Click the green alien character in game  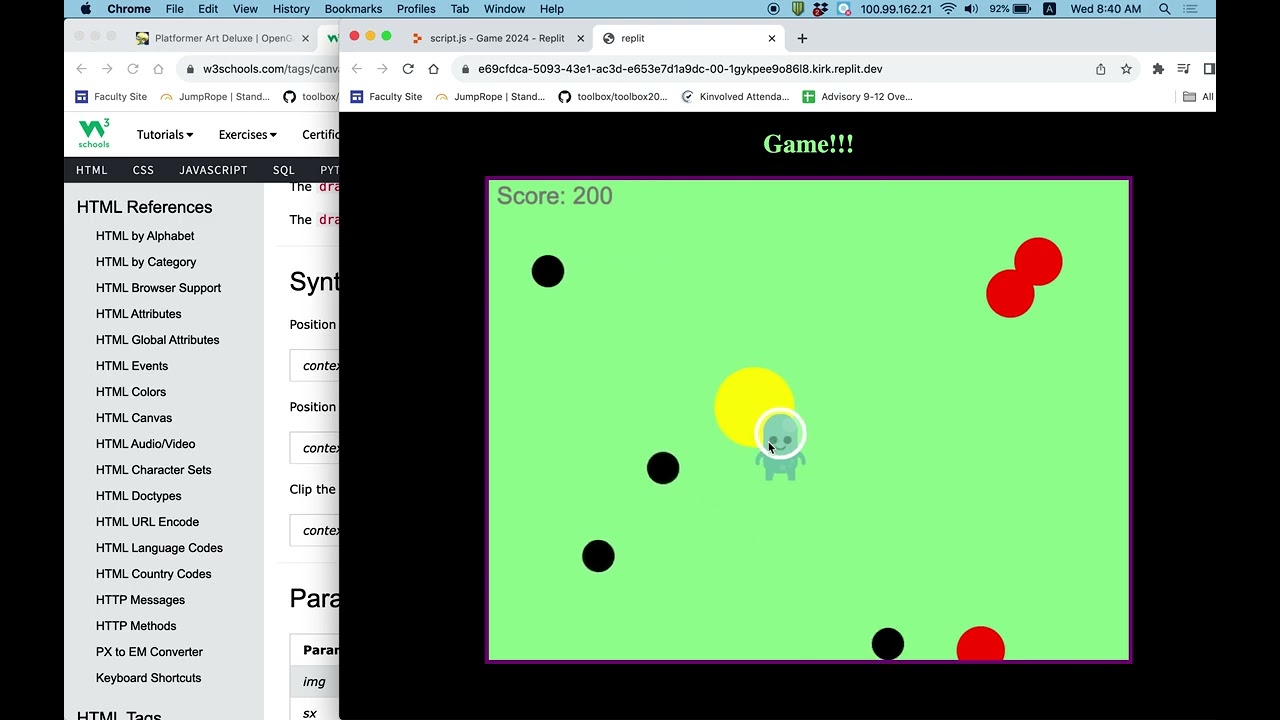pos(780,447)
